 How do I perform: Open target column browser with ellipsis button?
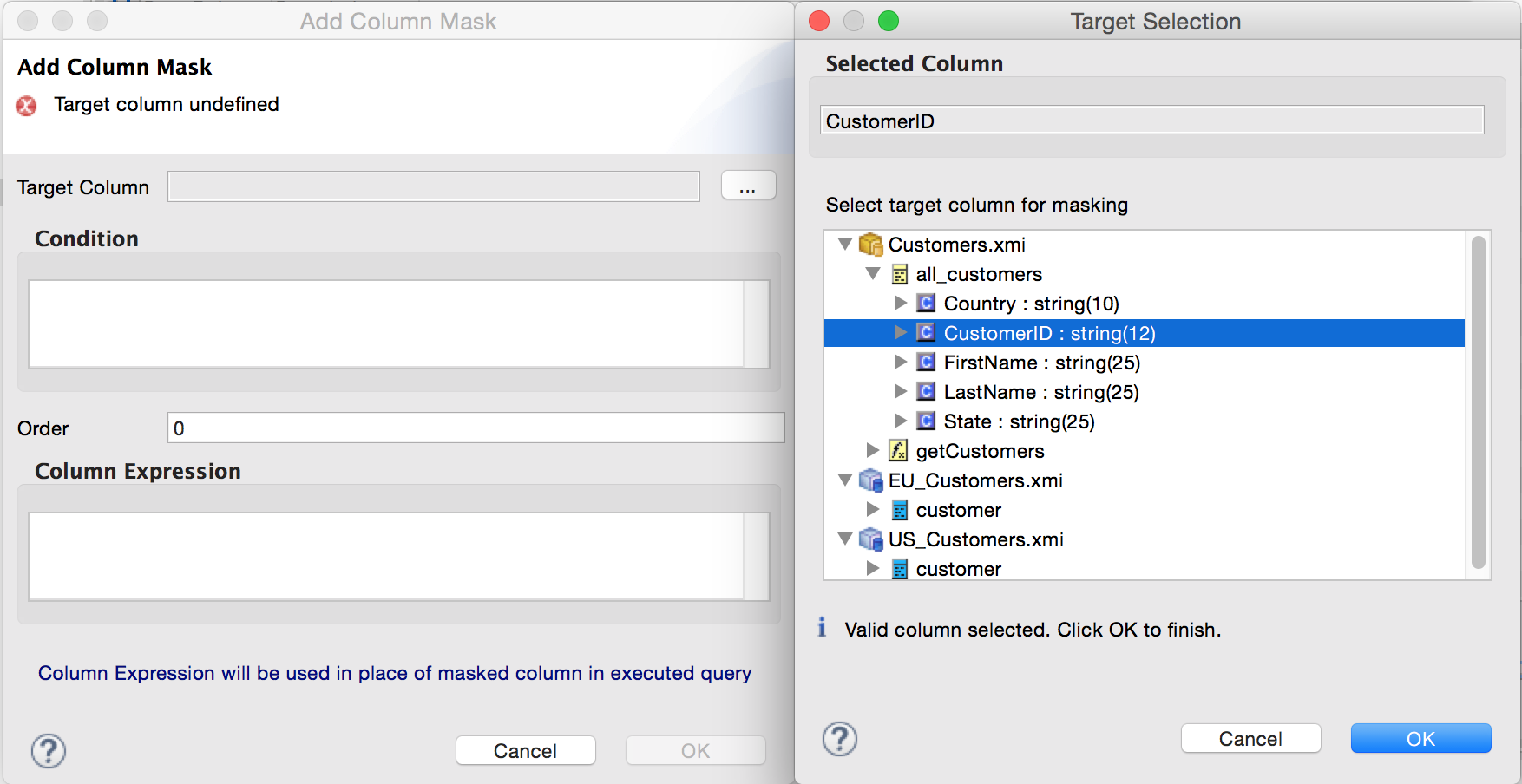pyautogui.click(x=748, y=186)
